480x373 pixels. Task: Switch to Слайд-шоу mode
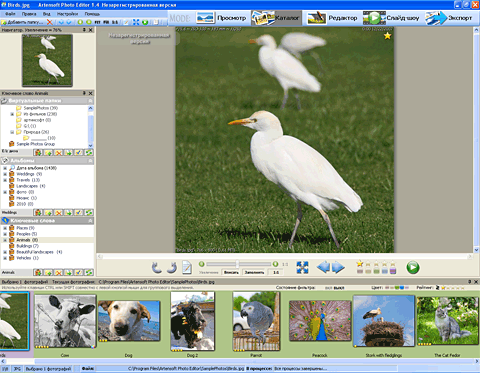tap(391, 18)
